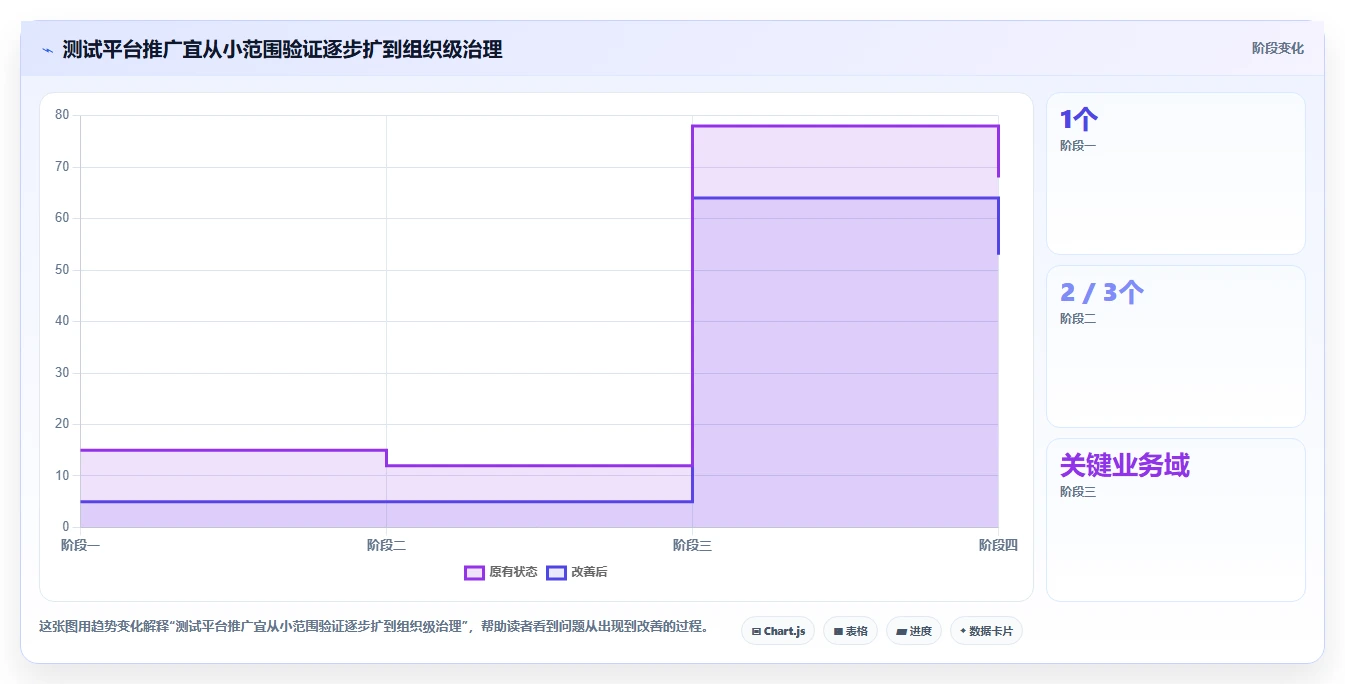Click the 阶段二 caption under 2 / 3个
The image size is (1345, 684).
[1078, 319]
